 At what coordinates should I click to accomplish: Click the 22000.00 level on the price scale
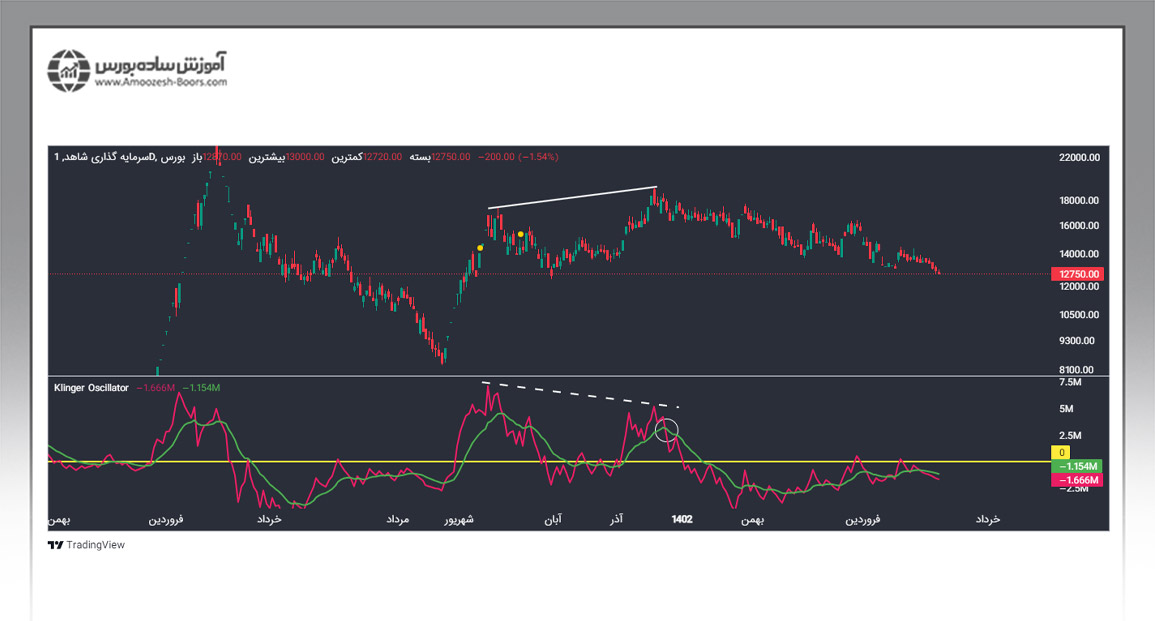click(1079, 158)
